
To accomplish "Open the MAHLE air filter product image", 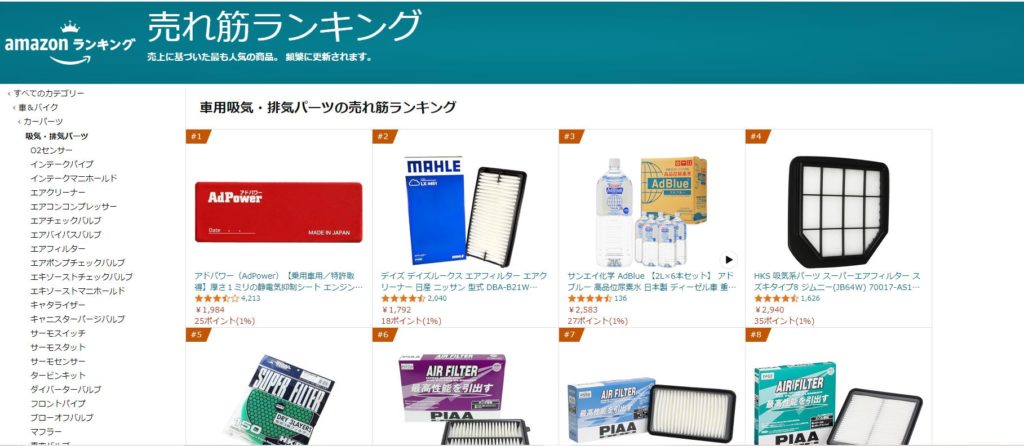I will click(464, 211).
